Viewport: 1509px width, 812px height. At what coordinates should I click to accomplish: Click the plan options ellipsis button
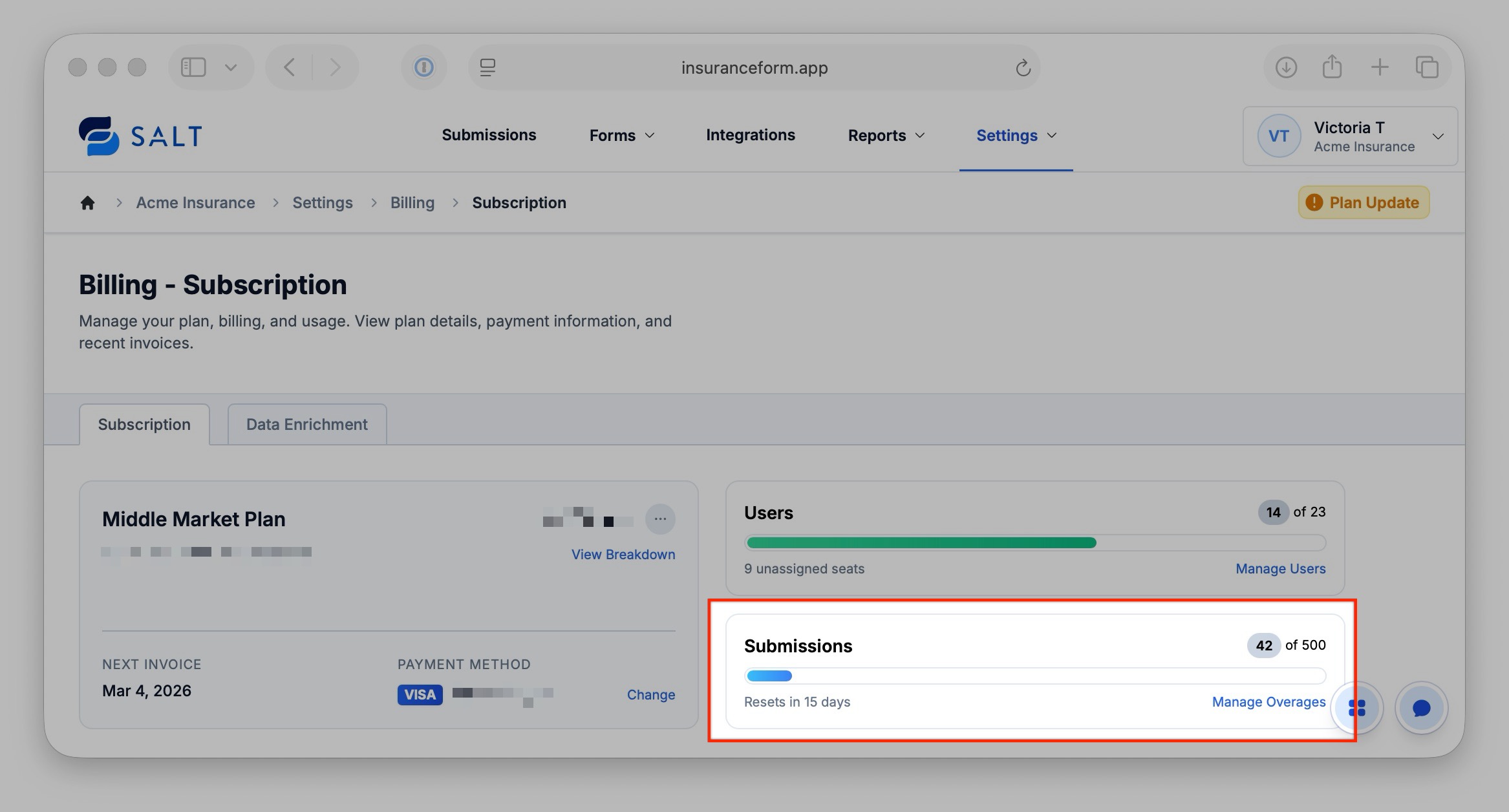[x=660, y=519]
